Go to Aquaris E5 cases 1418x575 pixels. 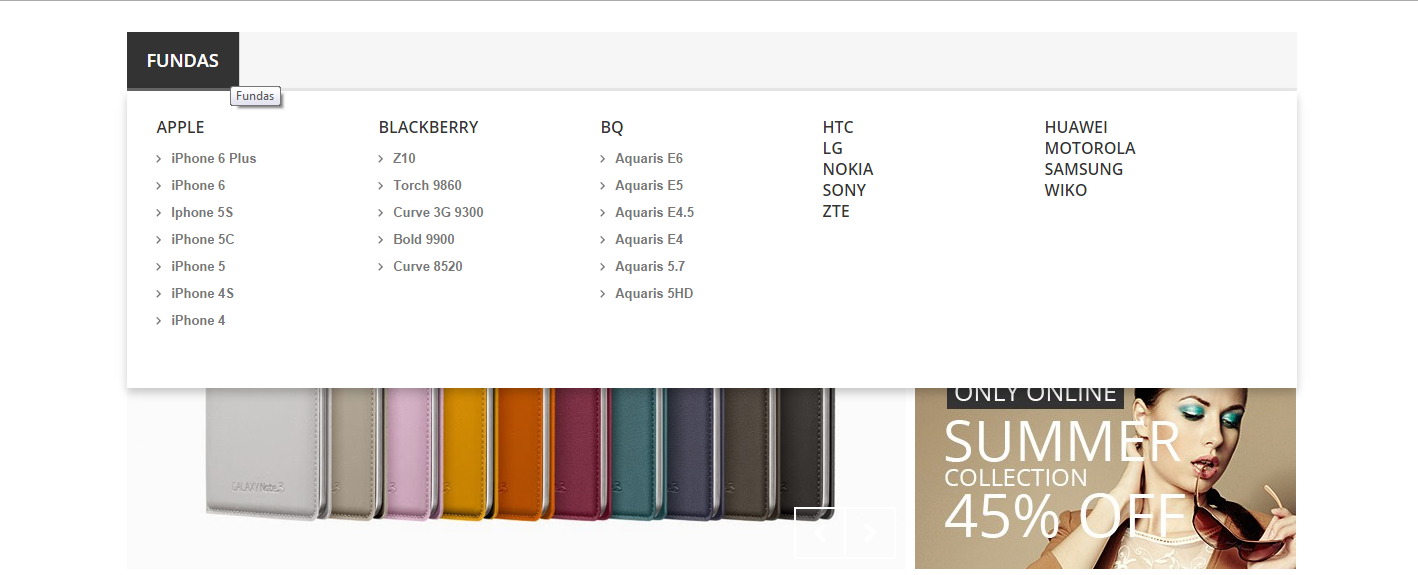[x=649, y=185]
